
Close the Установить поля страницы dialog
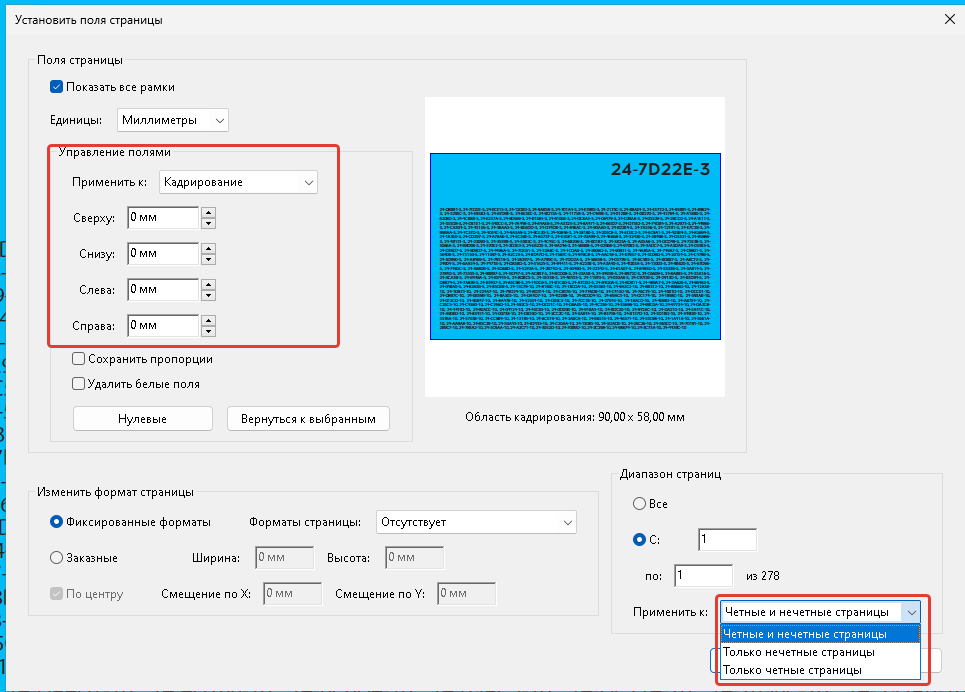click(x=948, y=19)
